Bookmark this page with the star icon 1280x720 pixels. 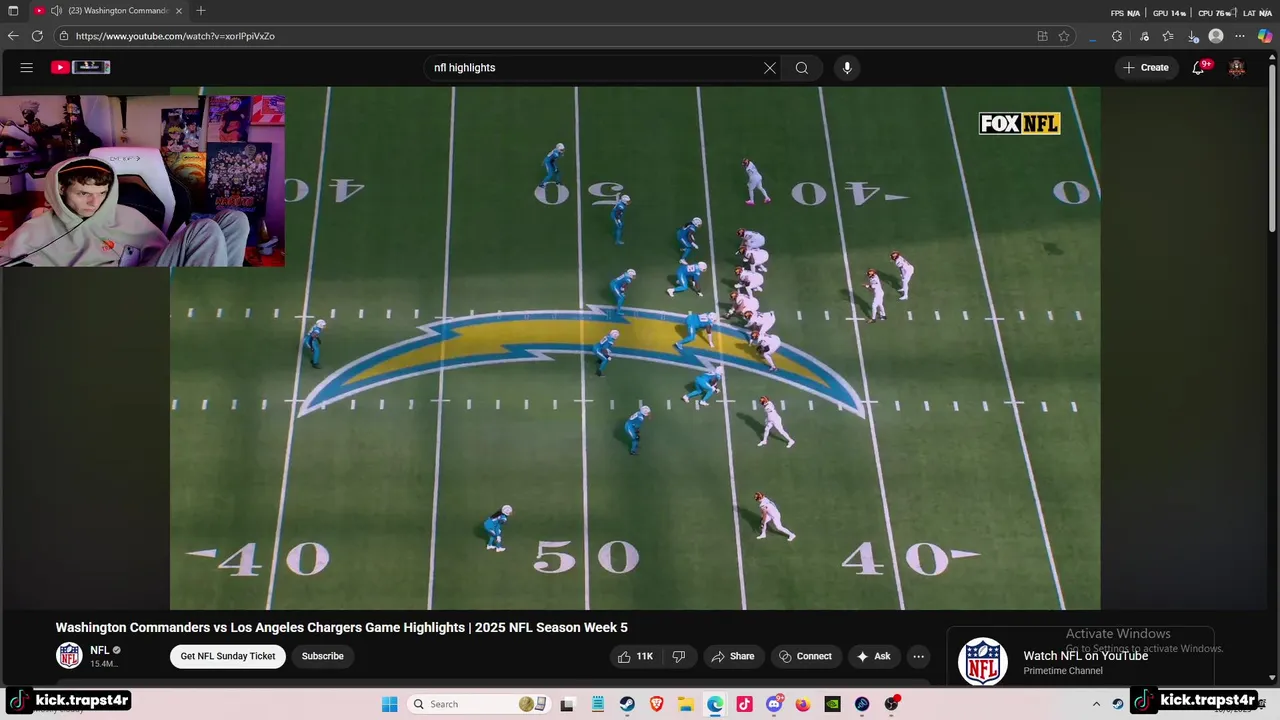(1064, 36)
